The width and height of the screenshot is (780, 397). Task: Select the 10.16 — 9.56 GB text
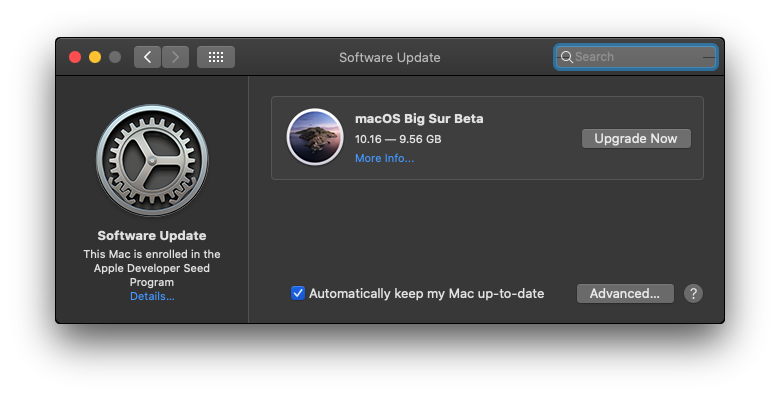(398, 139)
